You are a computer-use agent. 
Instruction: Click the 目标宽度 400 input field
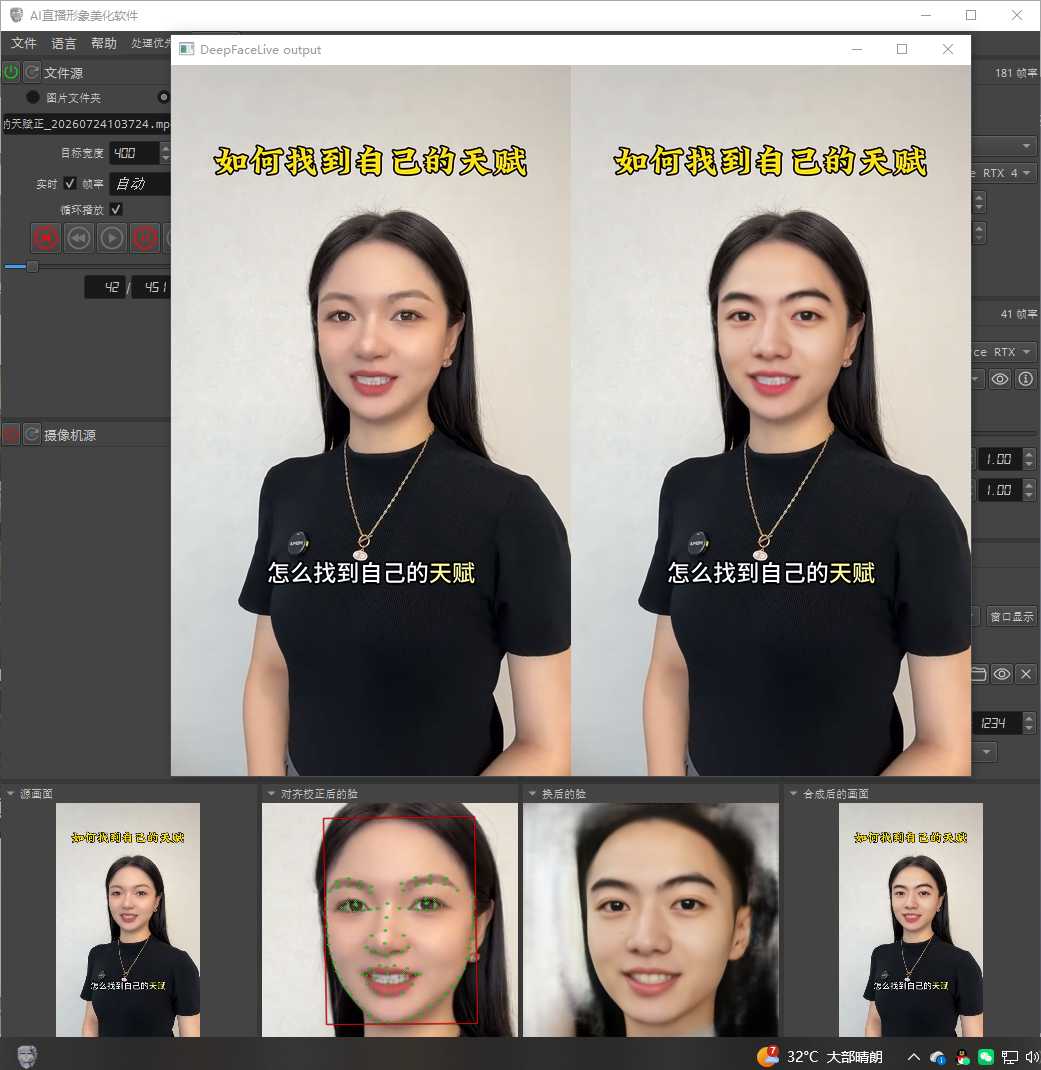coord(134,153)
